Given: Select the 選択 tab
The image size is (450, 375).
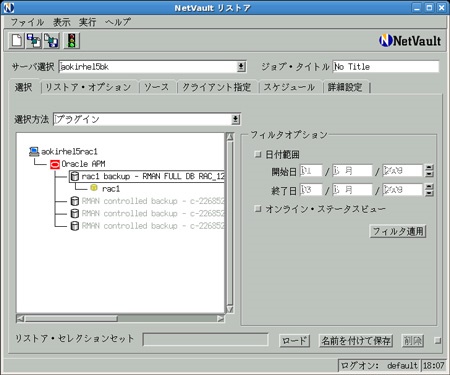Looking at the screenshot, I should (x=24, y=87).
